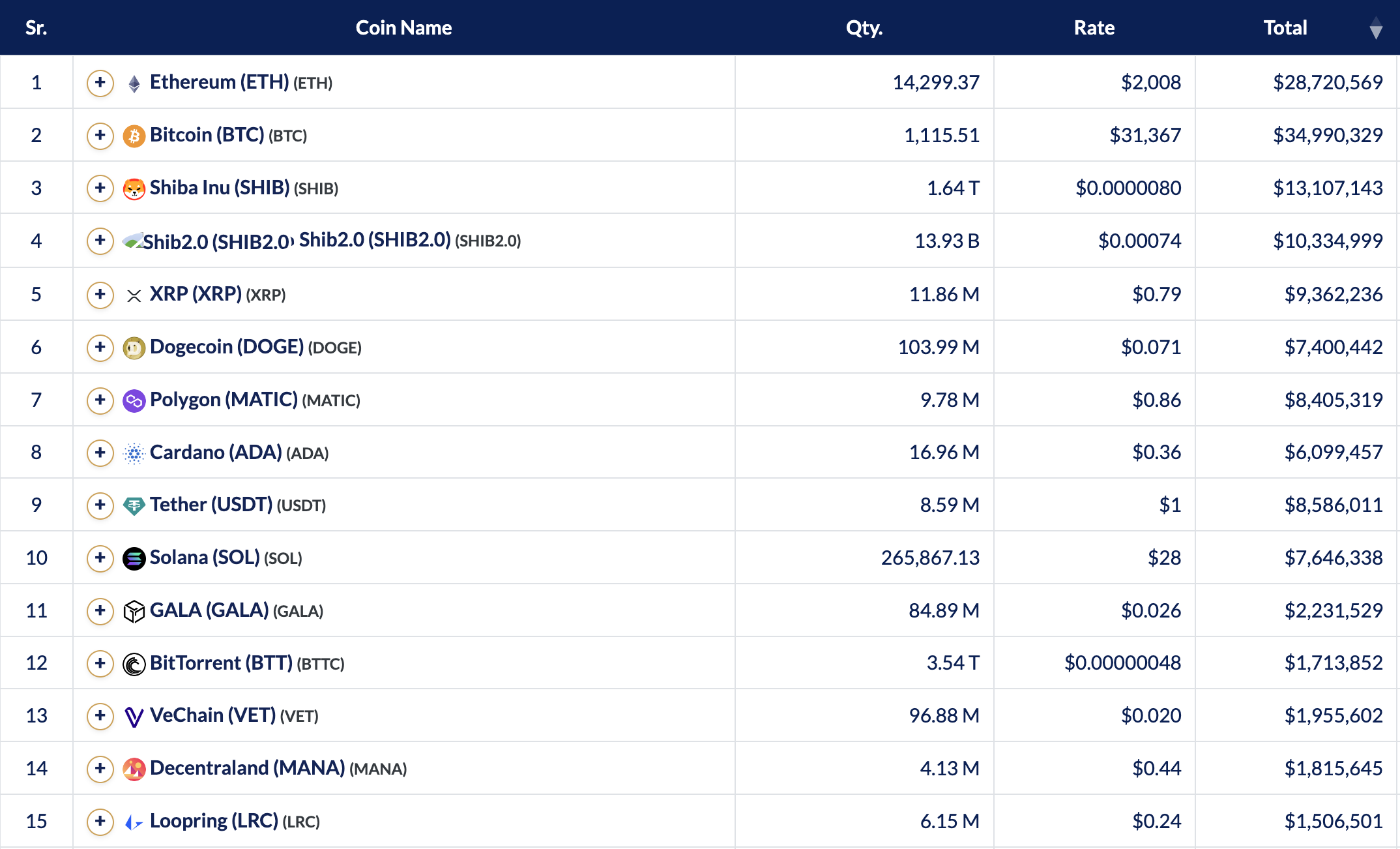Click the Ethereum coin logo icon

[x=134, y=83]
